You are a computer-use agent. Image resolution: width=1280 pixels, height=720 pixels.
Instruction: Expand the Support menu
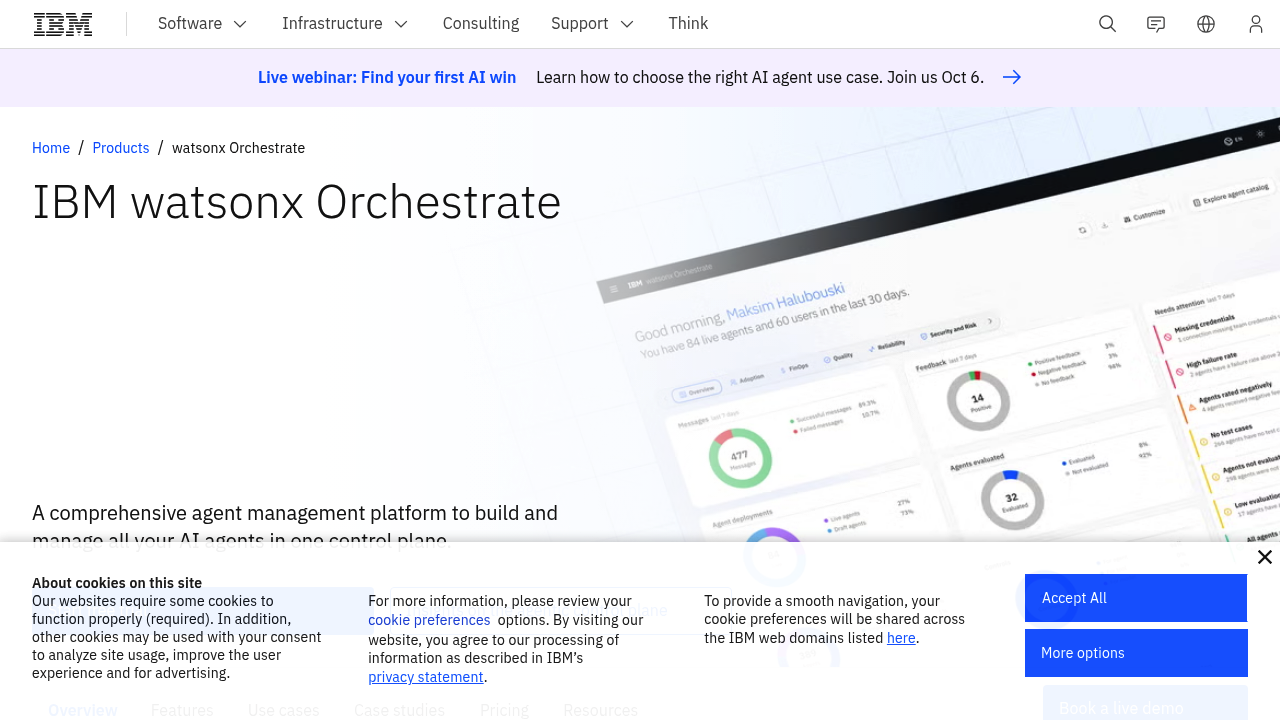tap(593, 24)
